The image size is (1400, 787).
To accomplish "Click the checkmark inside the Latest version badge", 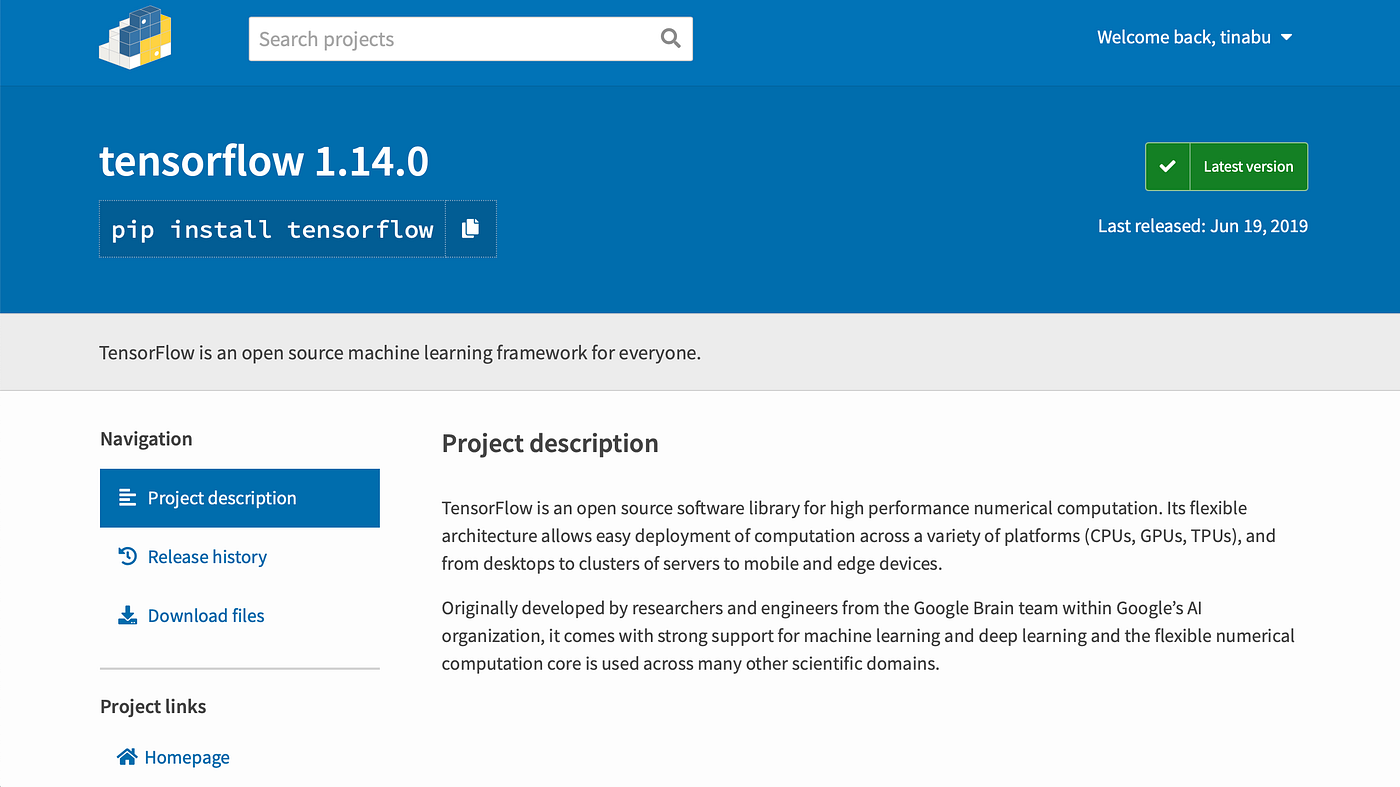I will click(1166, 166).
